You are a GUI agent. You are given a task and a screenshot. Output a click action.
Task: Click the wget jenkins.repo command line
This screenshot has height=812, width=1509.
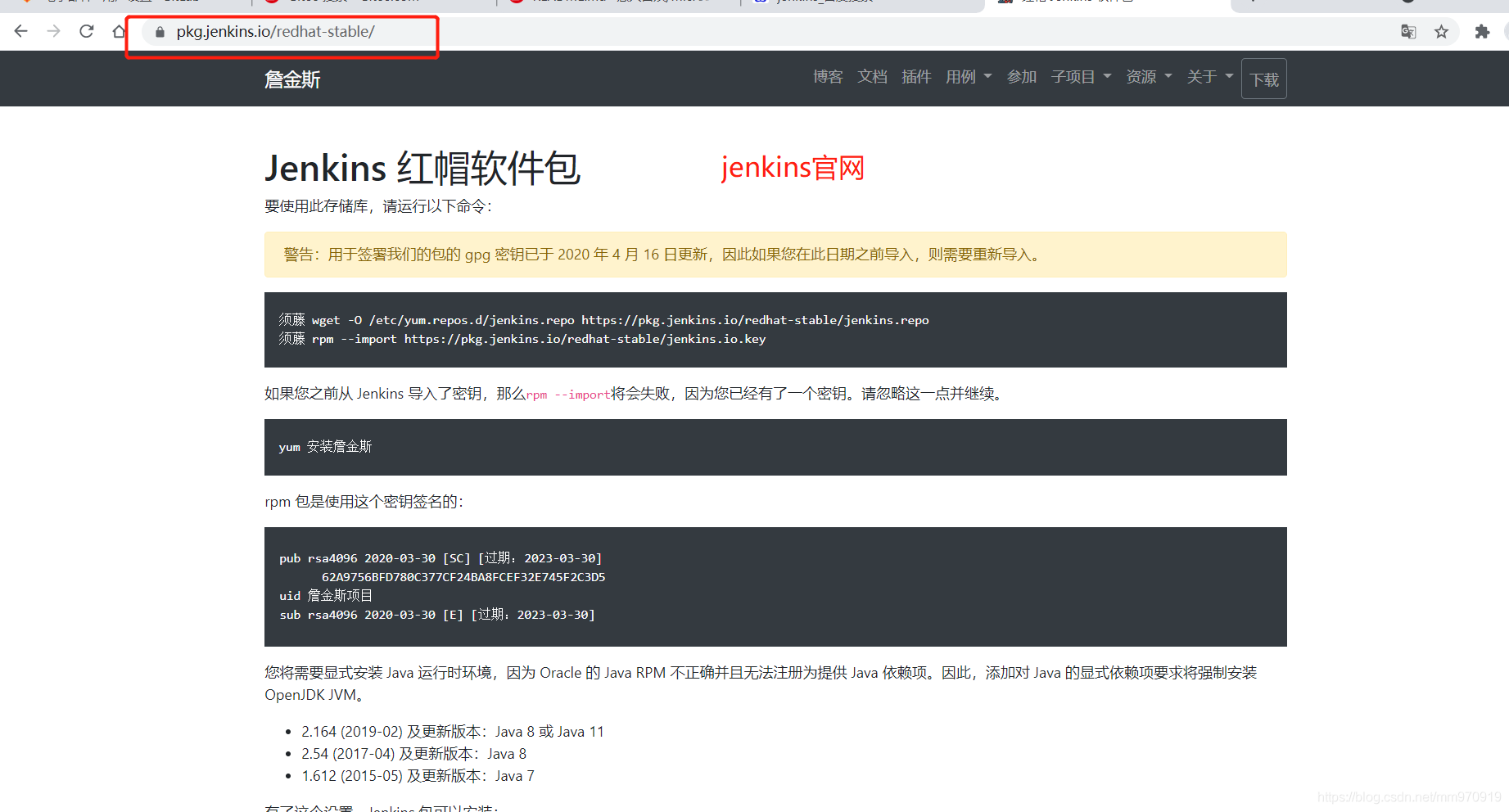603,320
